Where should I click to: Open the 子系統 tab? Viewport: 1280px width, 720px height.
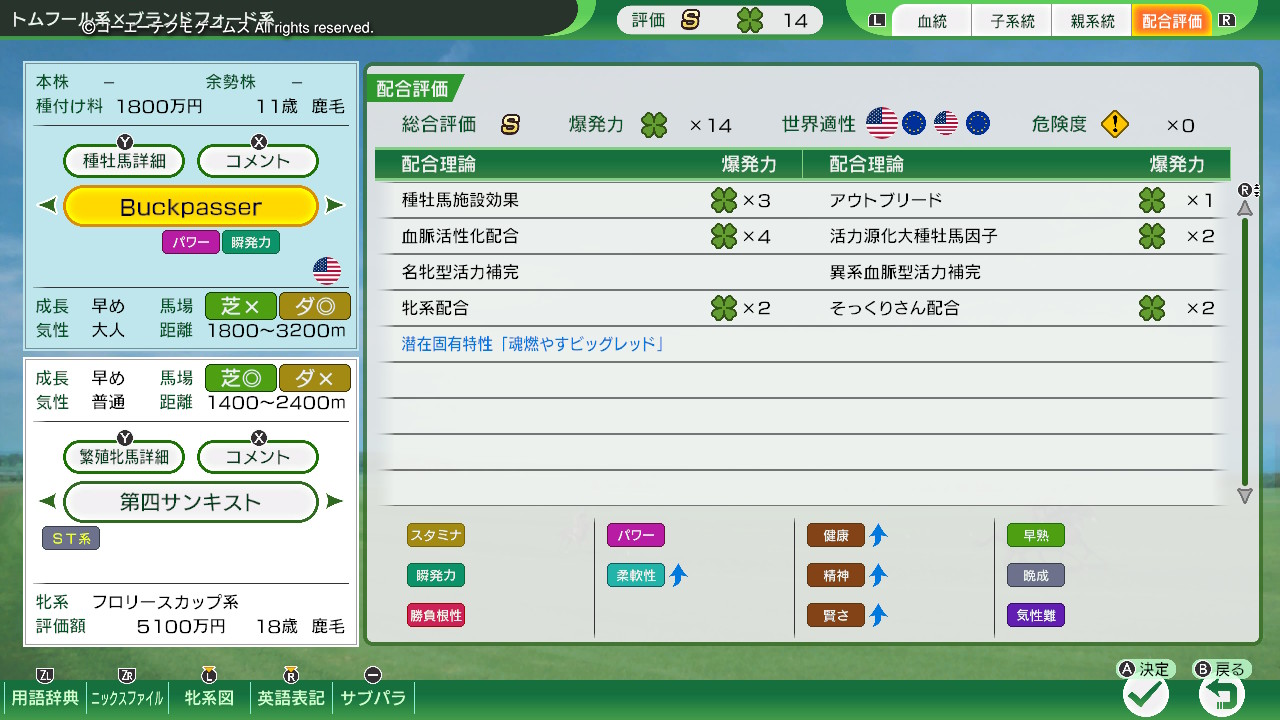coord(1012,21)
